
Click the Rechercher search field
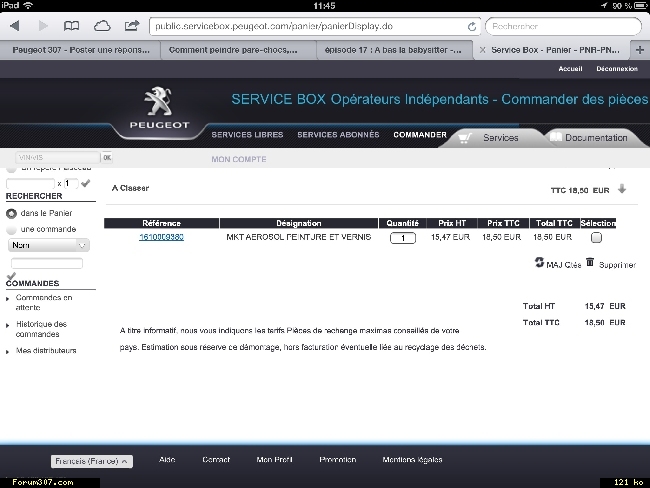tap(563, 27)
